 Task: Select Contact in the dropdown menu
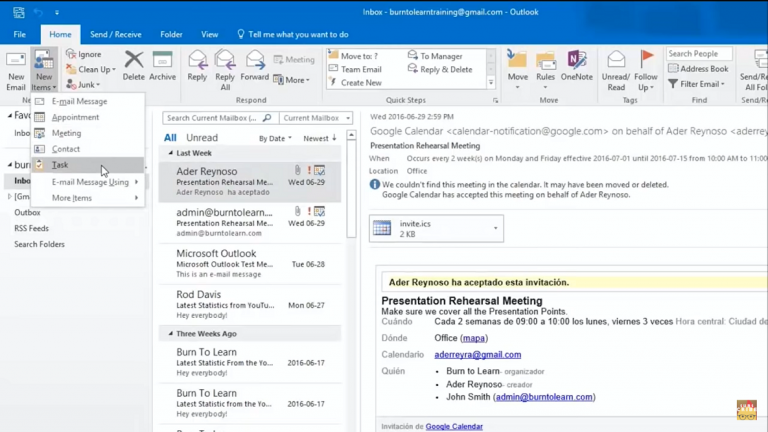(x=88, y=149)
